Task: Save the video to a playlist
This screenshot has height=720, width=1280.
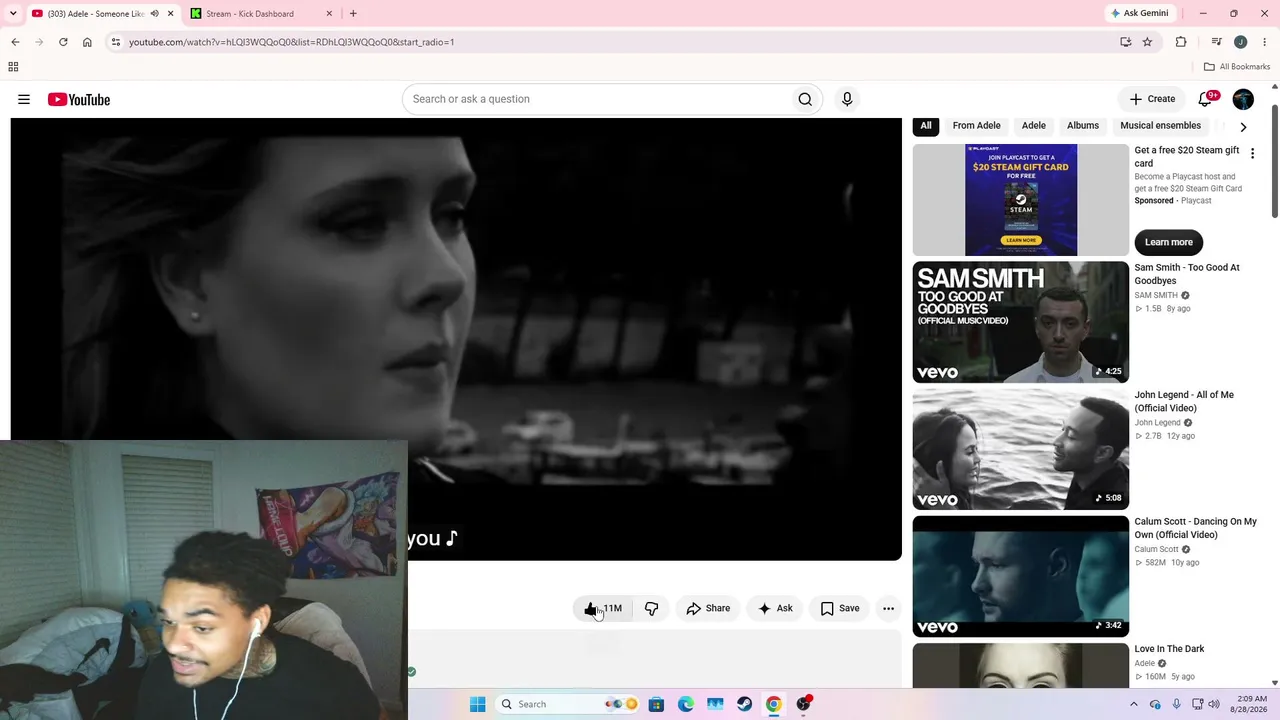Action: point(840,608)
